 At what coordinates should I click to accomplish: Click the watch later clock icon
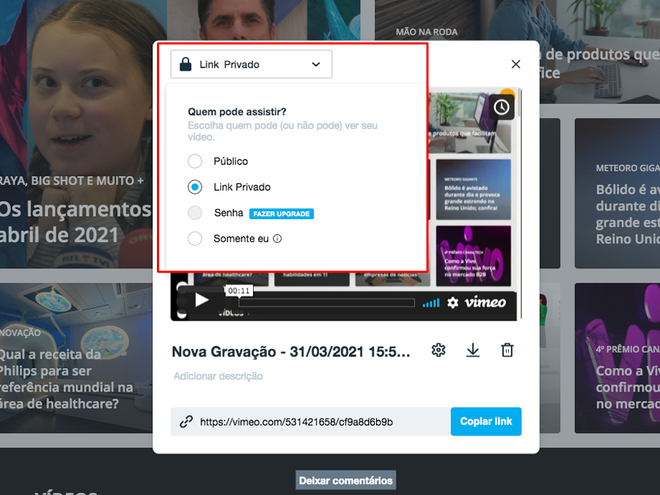pos(501,107)
